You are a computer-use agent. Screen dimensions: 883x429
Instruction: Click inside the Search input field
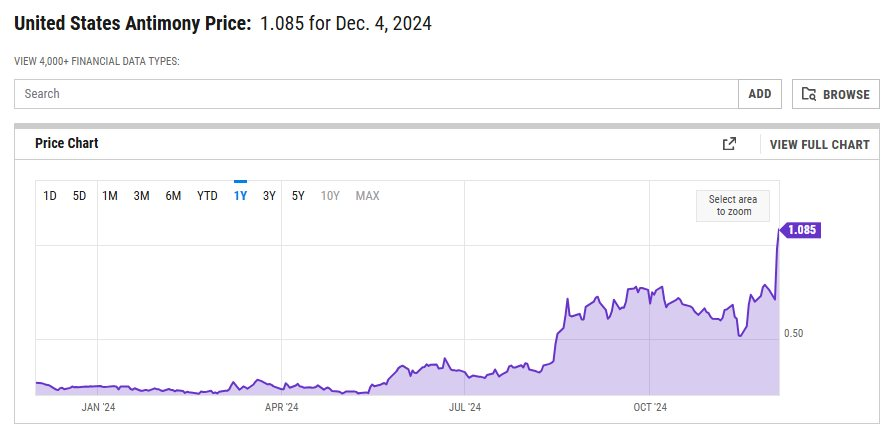tap(376, 94)
